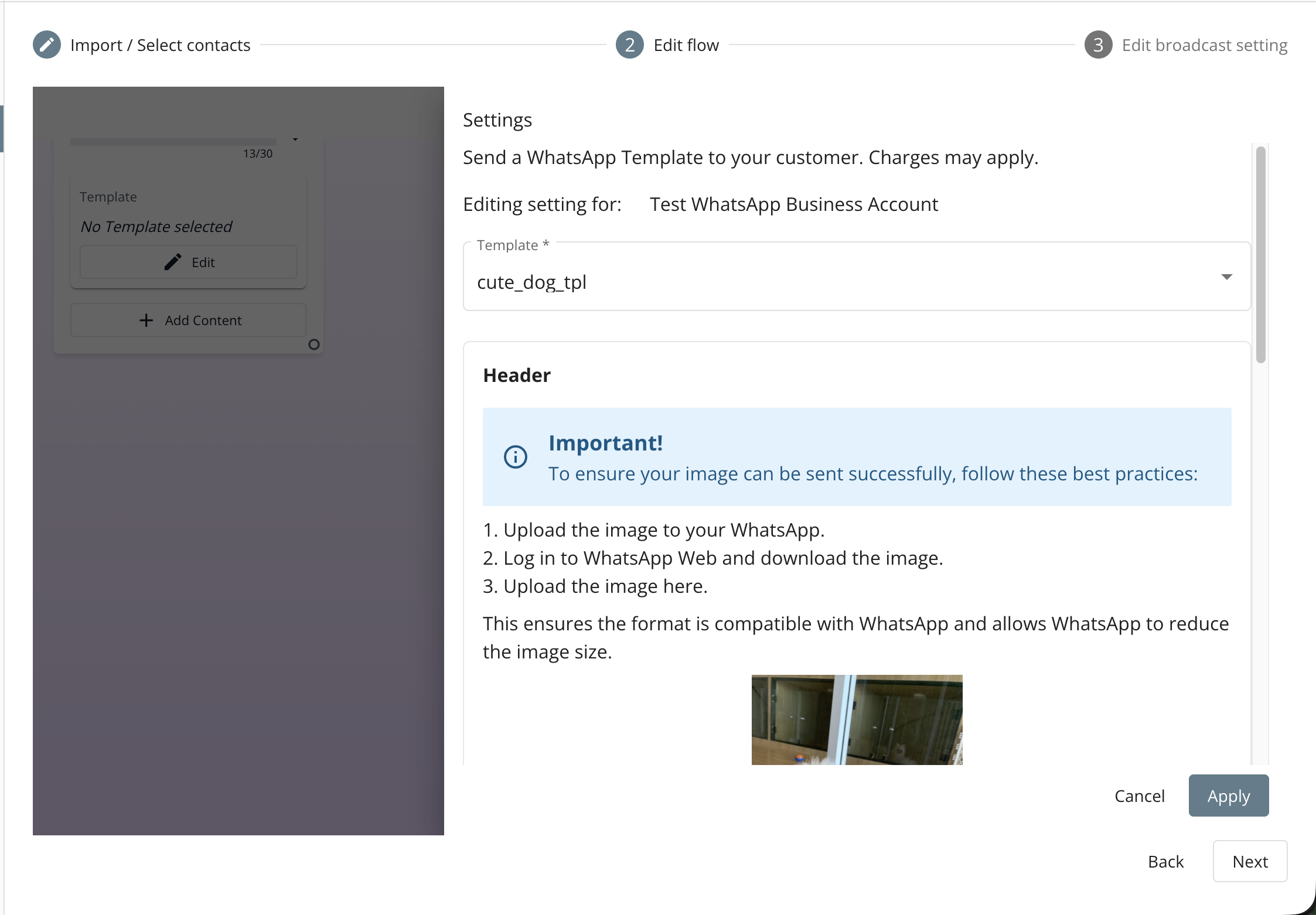
Task: Expand the small dropdown caret above 13/30
Action: (295, 139)
